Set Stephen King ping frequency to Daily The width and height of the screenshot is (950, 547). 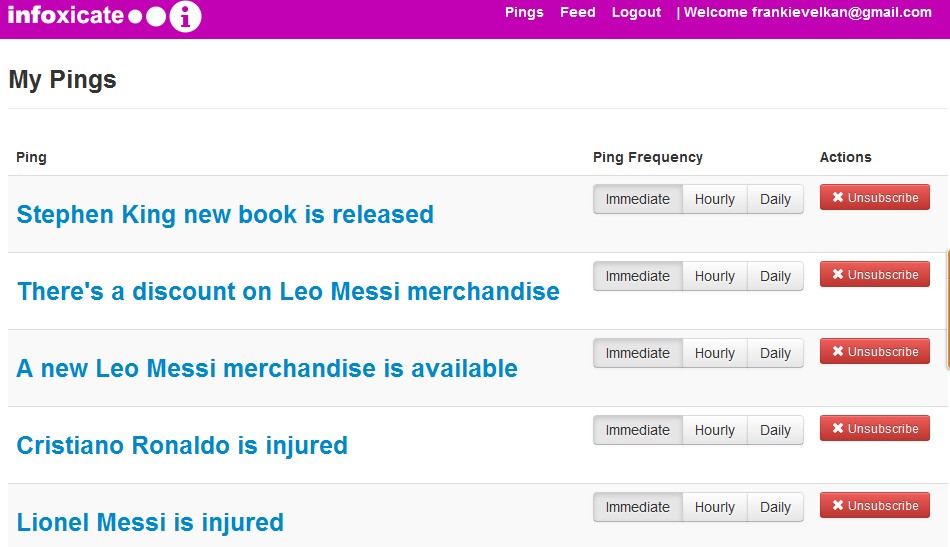[775, 199]
